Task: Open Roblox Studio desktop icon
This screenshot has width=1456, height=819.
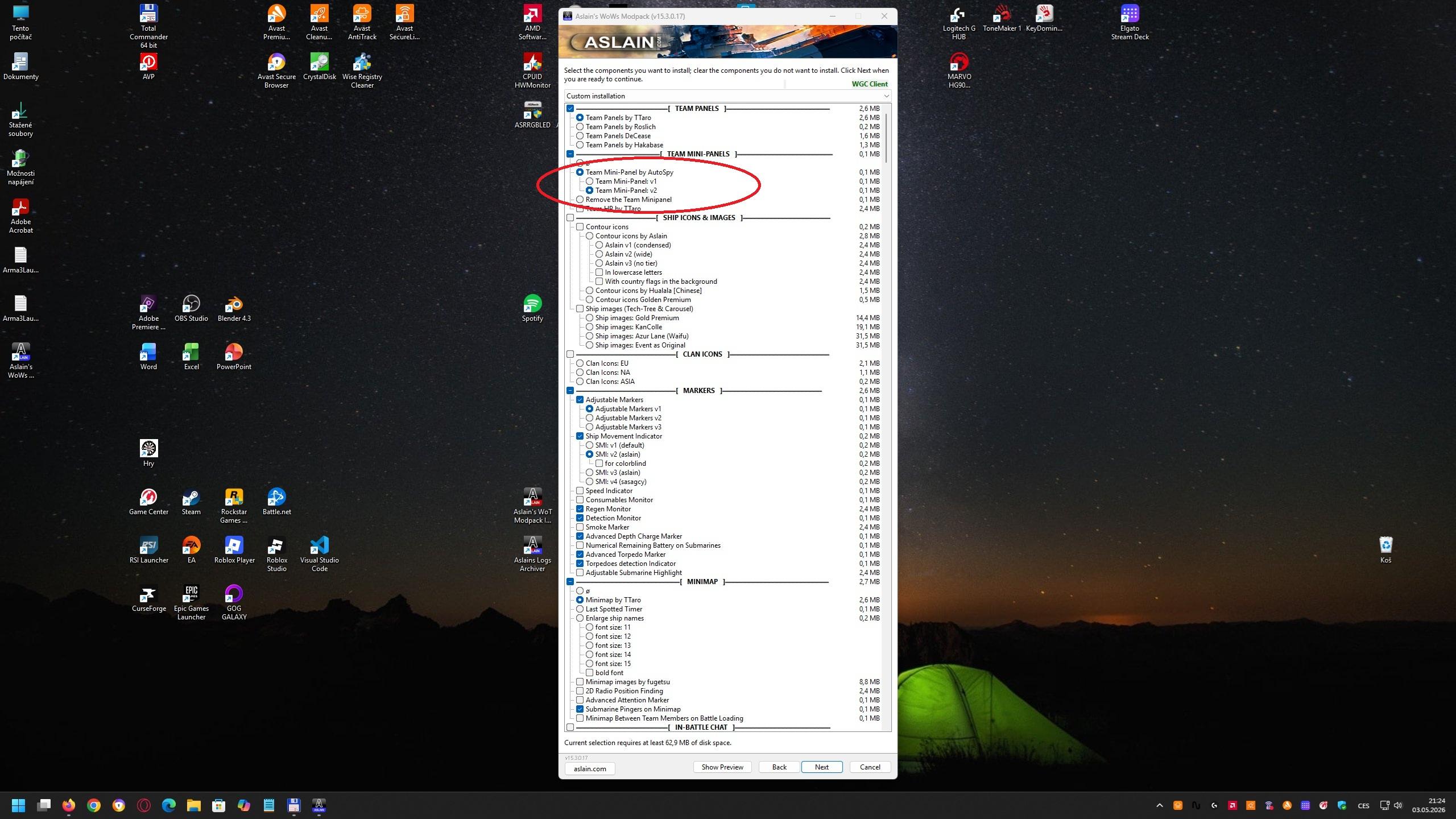Action: (x=276, y=554)
